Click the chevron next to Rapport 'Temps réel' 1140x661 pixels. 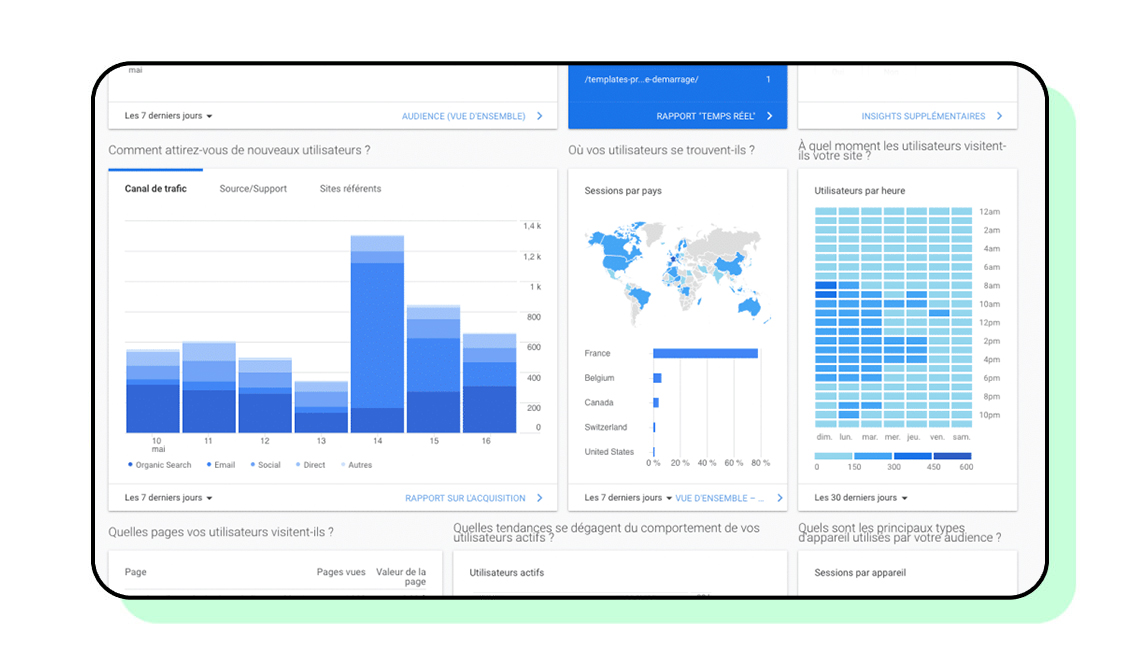(x=769, y=116)
